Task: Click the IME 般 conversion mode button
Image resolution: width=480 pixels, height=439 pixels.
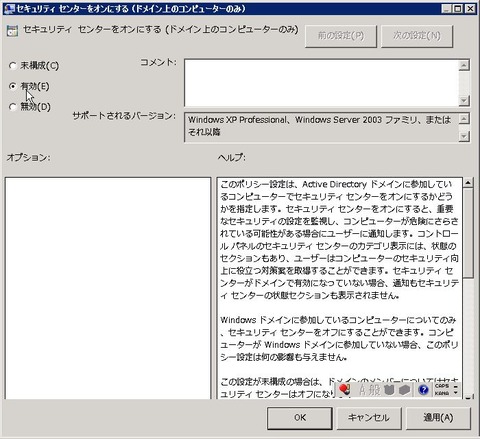Action: [x=375, y=390]
